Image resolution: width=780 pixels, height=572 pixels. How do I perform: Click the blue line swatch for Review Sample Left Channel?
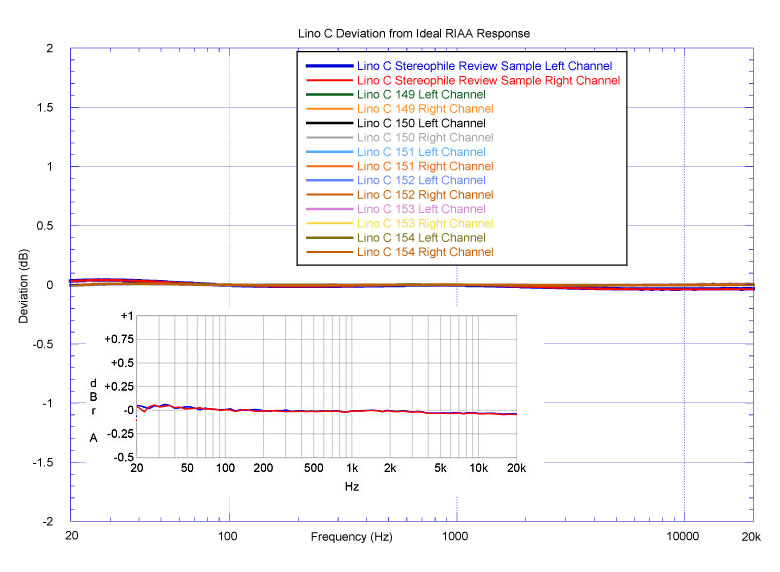click(329, 66)
